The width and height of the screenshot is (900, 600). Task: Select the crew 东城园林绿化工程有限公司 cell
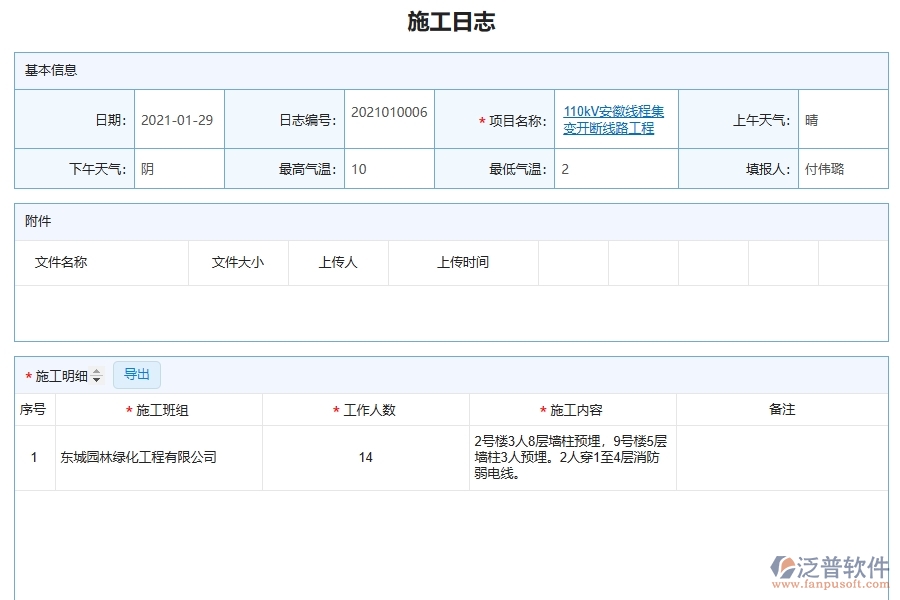tap(139, 457)
